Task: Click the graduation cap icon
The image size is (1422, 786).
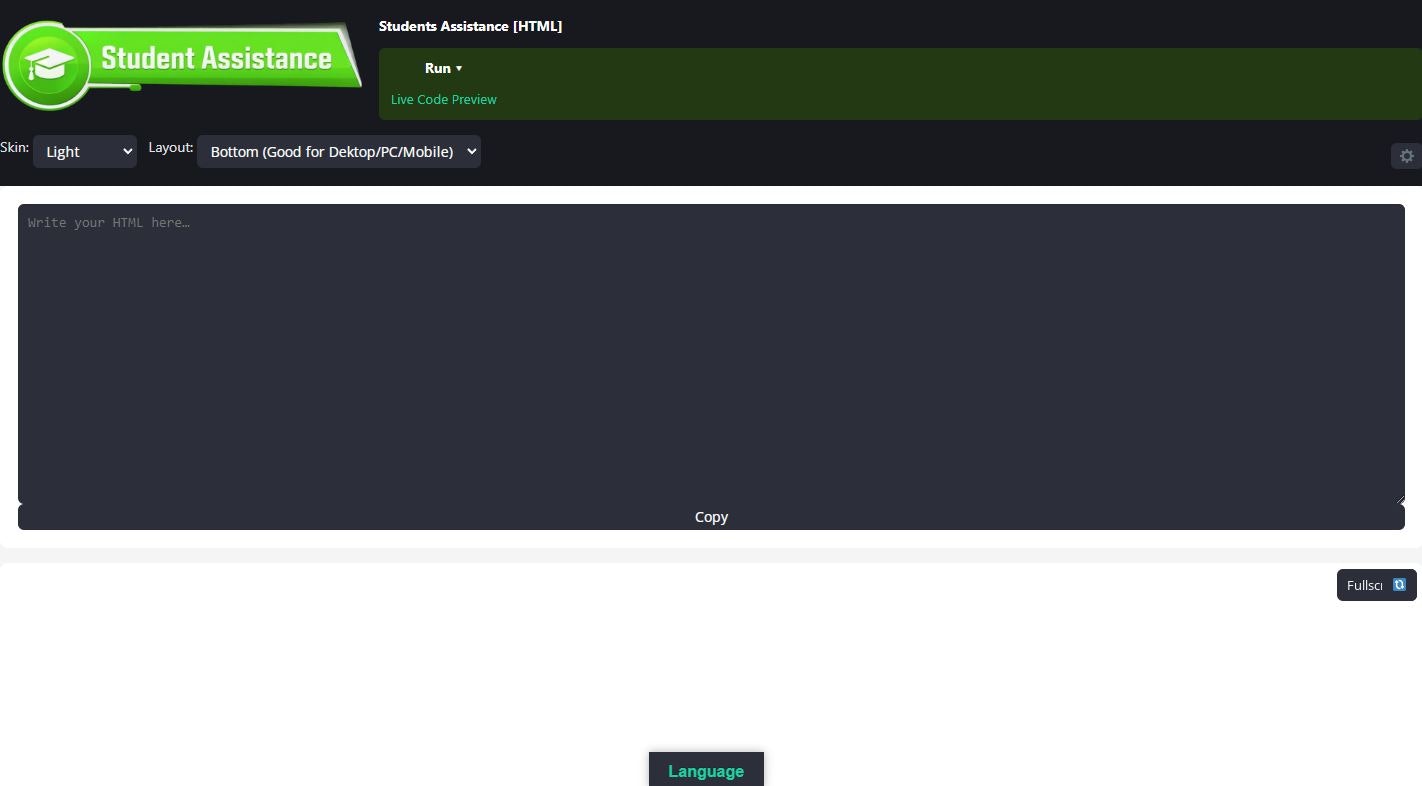Action: pyautogui.click(x=48, y=62)
